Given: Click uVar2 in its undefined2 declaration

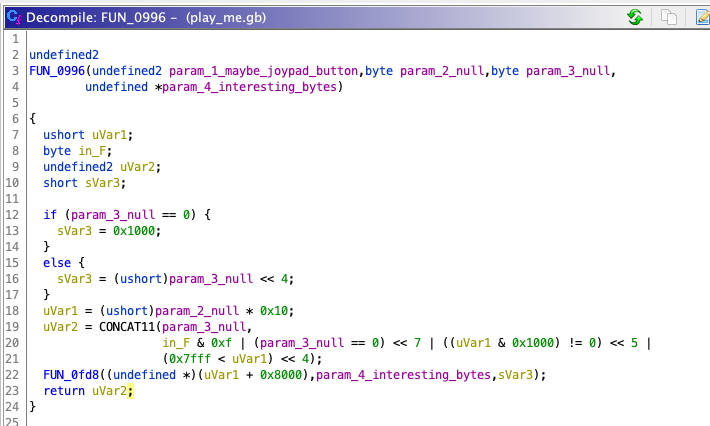Looking at the screenshot, I should click(x=138, y=167).
